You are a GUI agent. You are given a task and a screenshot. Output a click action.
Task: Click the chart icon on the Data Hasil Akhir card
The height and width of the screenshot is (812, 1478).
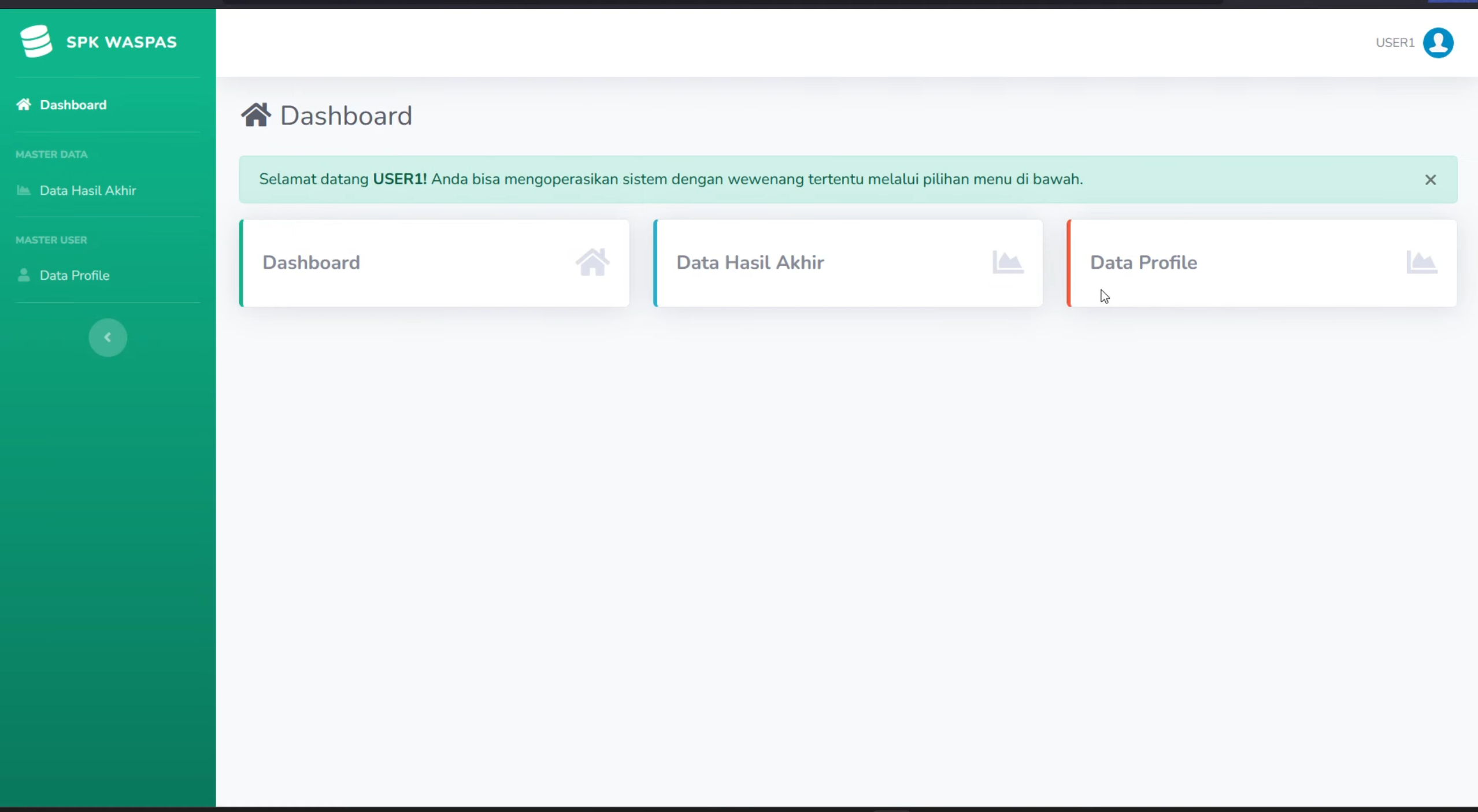pyautogui.click(x=1008, y=262)
